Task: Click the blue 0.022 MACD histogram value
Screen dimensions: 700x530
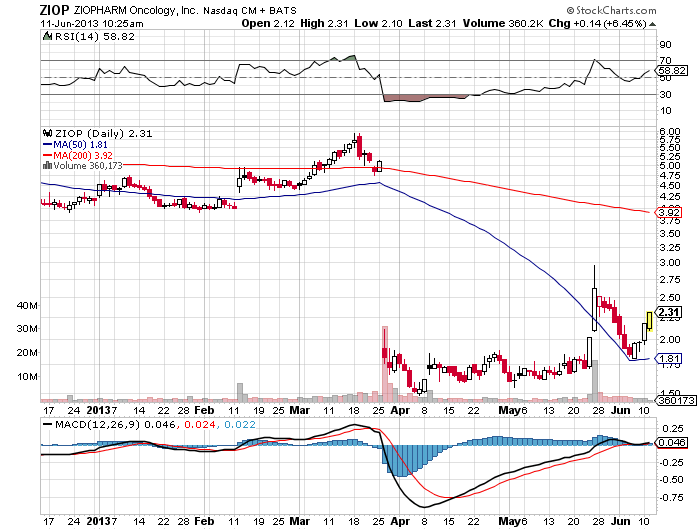Action: [240, 424]
